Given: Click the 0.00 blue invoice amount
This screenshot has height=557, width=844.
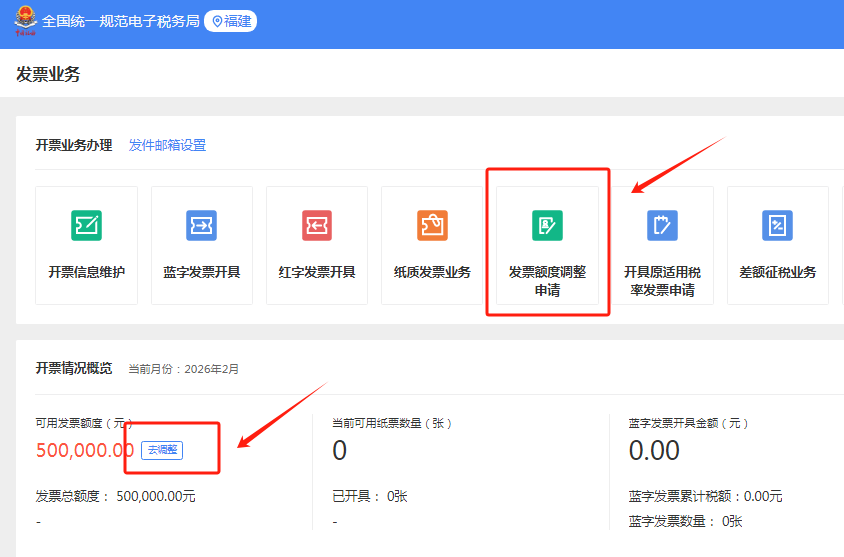Looking at the screenshot, I should click(654, 450).
